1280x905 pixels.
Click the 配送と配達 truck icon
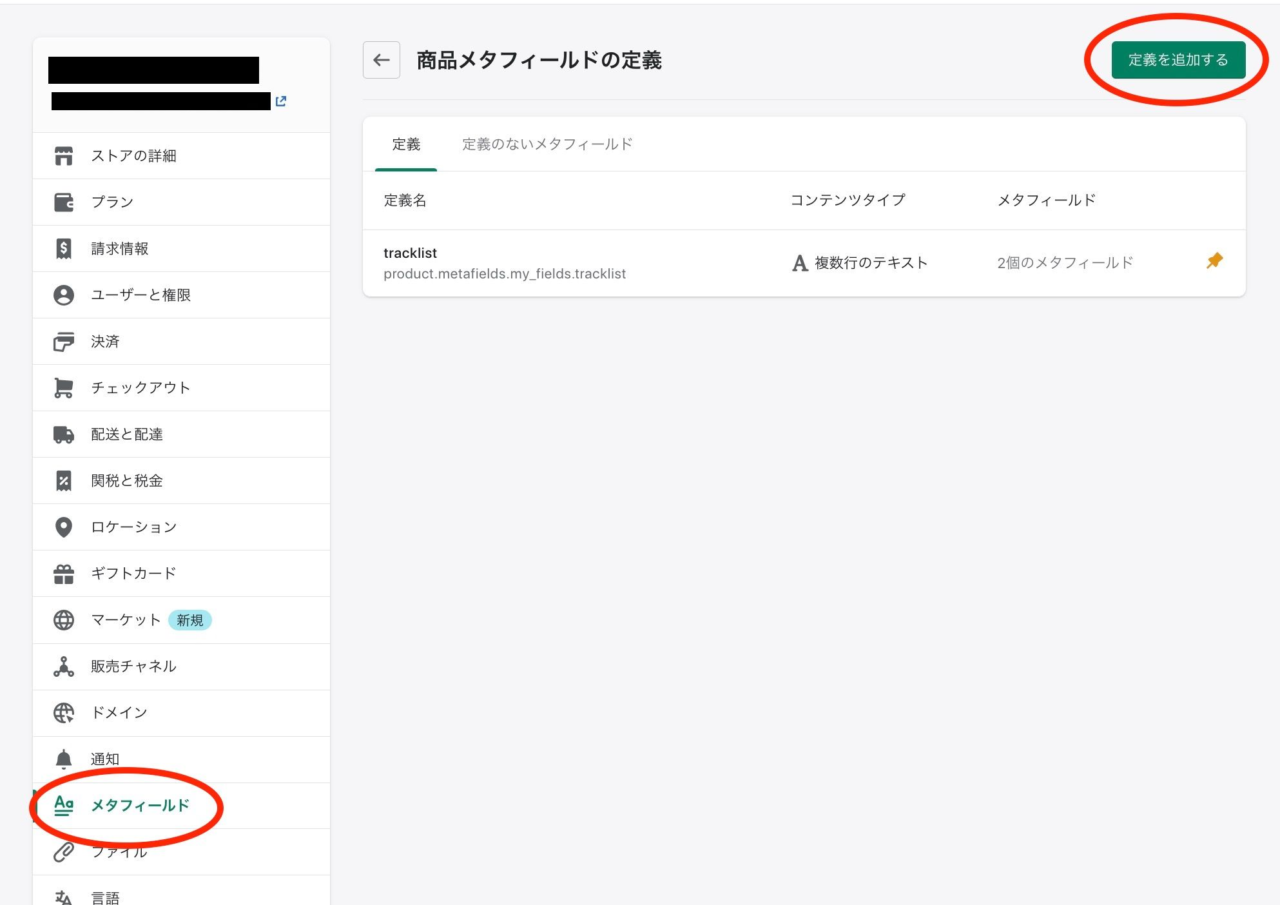pos(64,434)
